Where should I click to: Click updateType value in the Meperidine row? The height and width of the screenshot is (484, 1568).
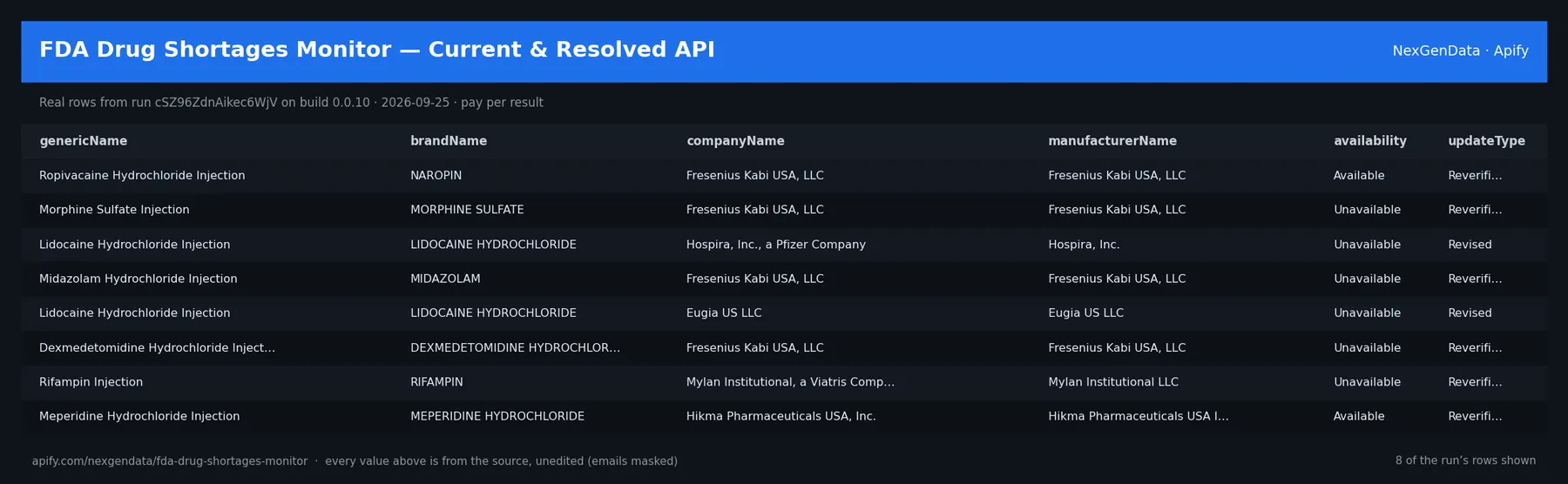point(1475,417)
